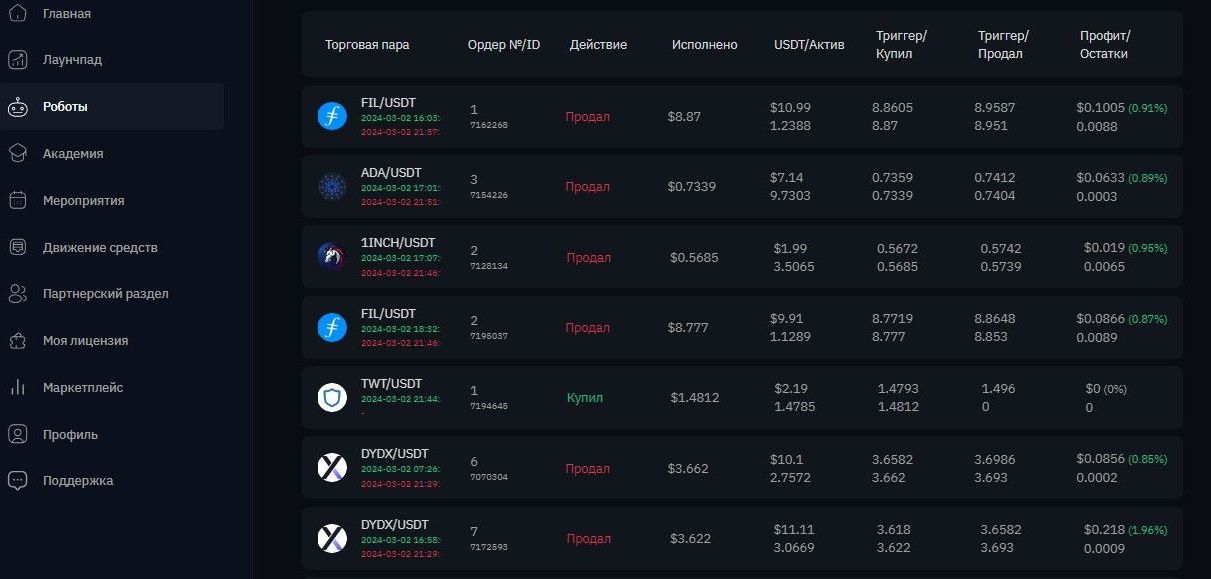Click the ADA/USDT coin logo
Viewport: 1211px width, 579px height.
click(x=332, y=187)
